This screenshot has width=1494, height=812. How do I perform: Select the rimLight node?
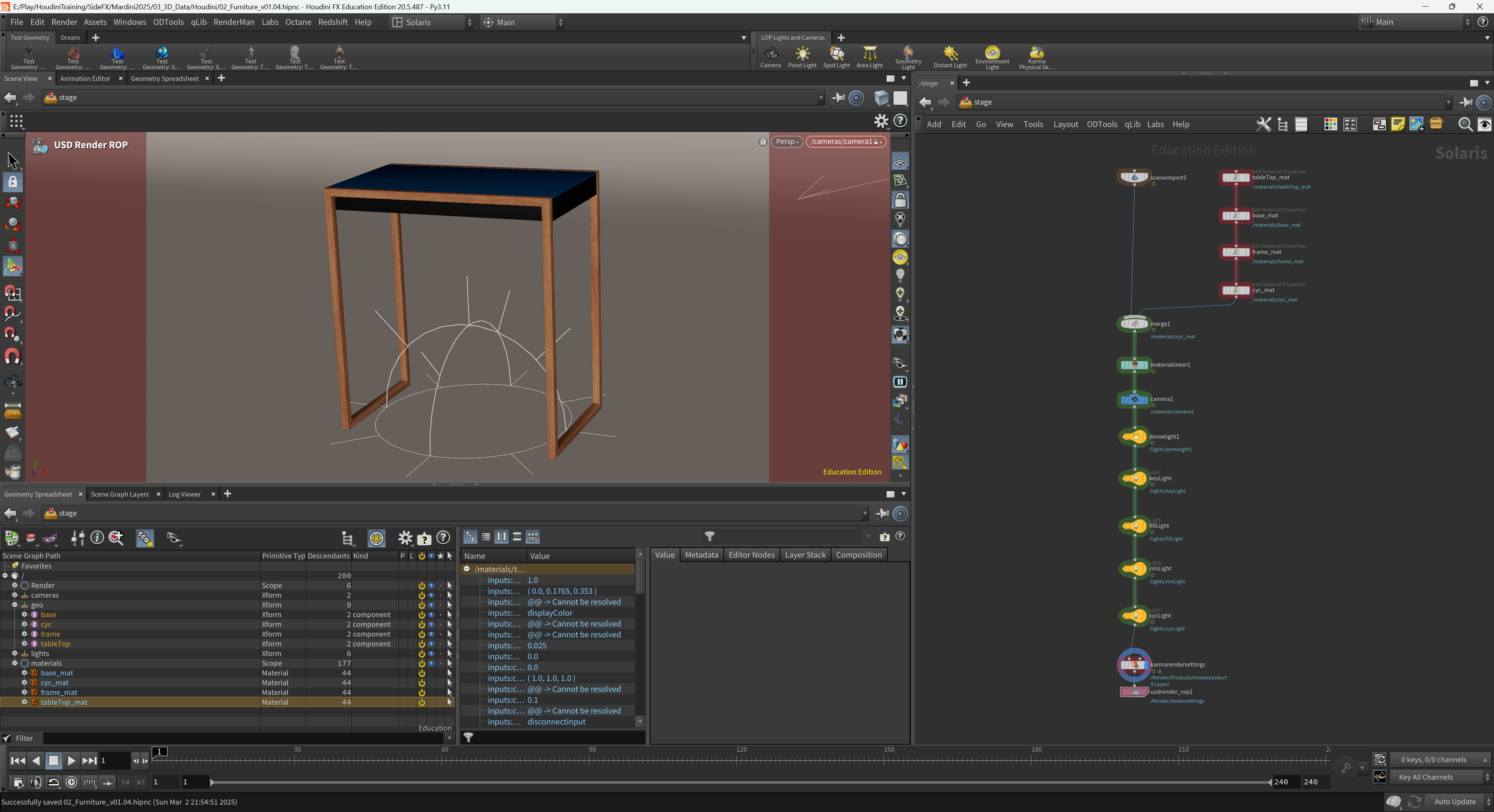click(1134, 569)
